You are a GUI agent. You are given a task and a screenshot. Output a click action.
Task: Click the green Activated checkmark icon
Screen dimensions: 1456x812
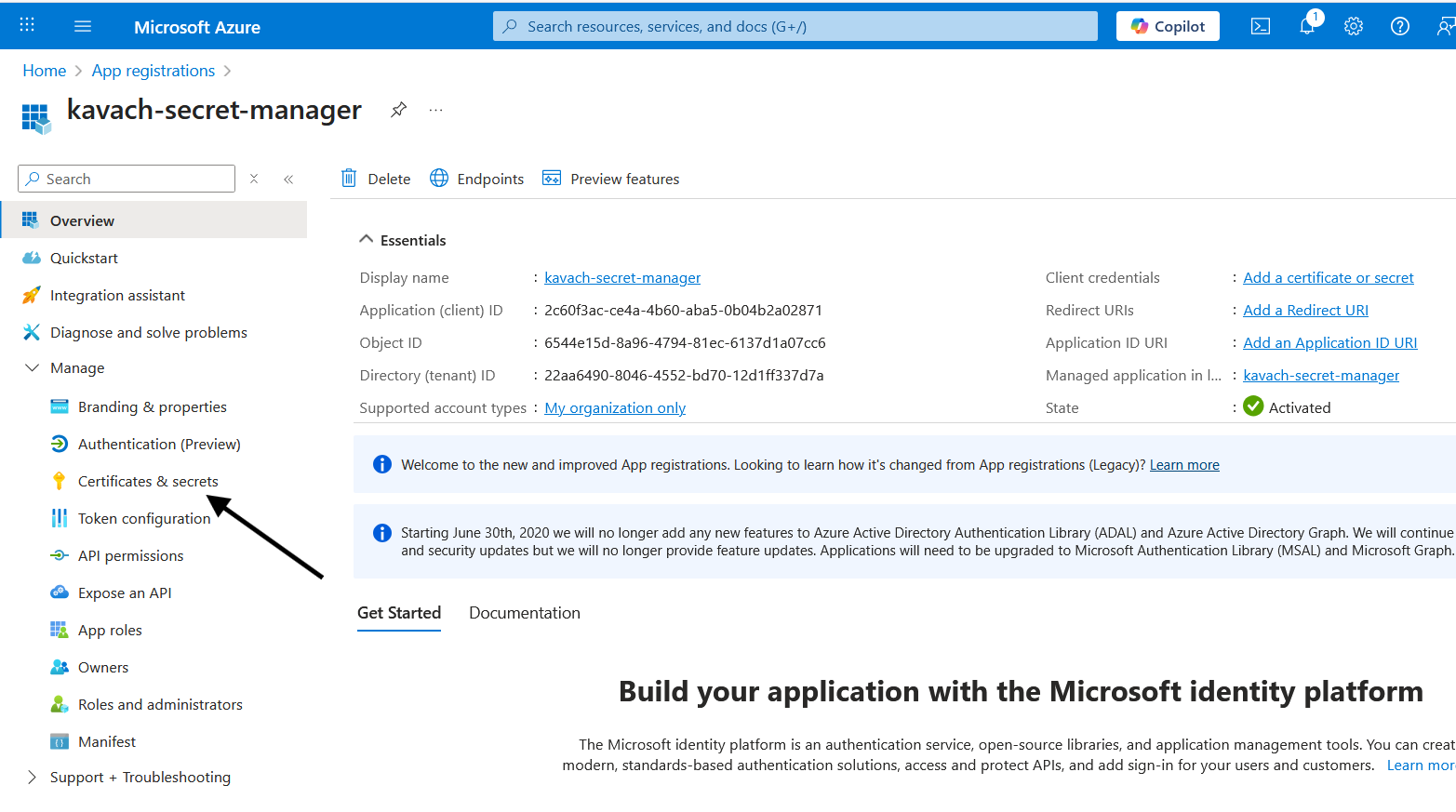(x=1253, y=406)
